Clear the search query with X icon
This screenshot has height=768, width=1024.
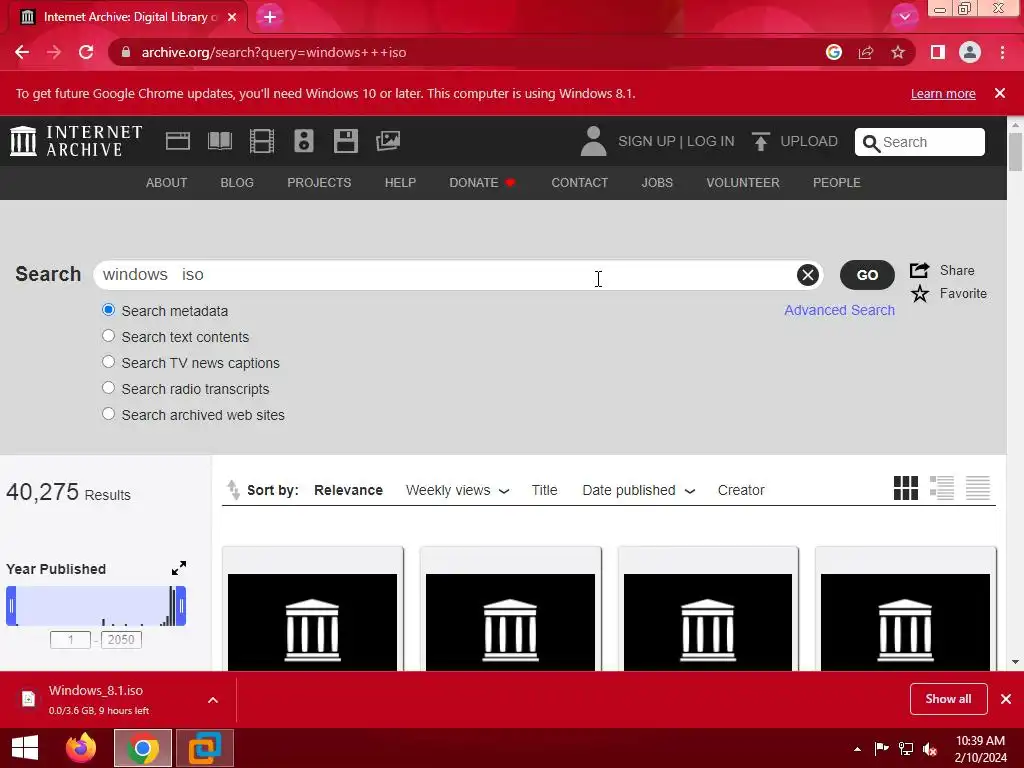(x=808, y=275)
